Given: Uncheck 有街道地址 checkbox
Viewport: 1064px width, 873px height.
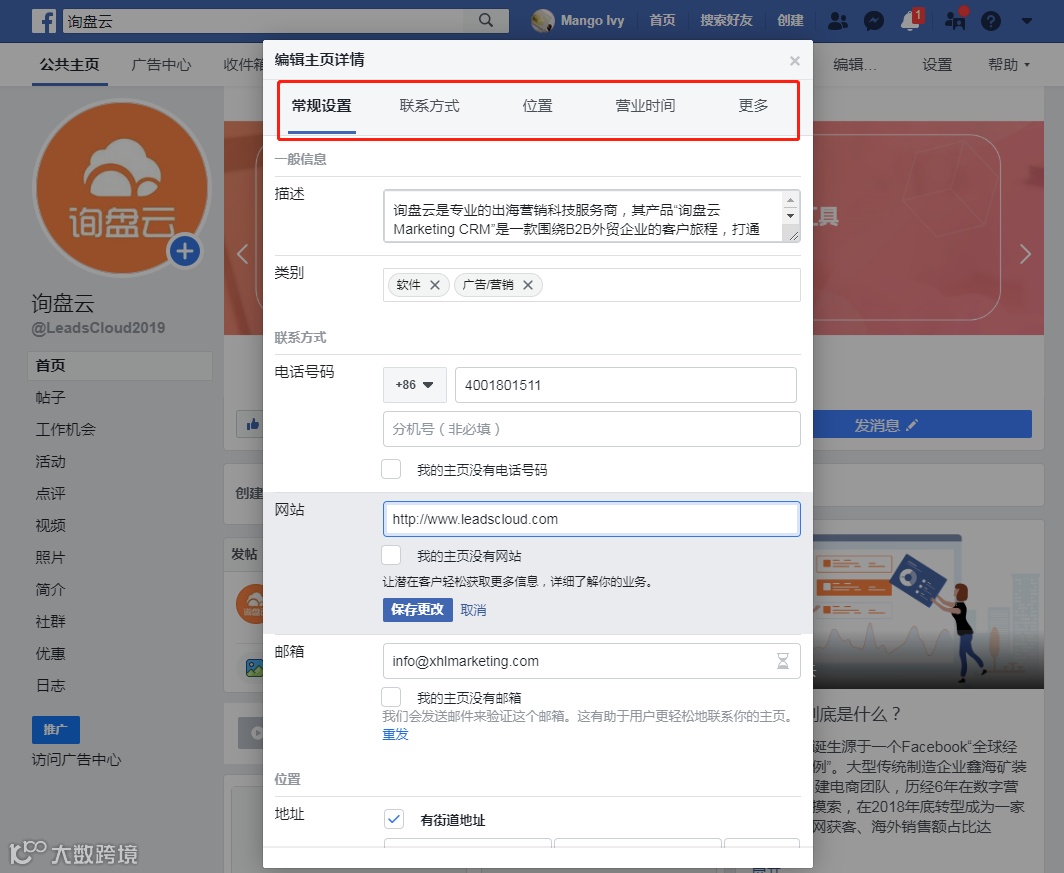Looking at the screenshot, I should (394, 819).
